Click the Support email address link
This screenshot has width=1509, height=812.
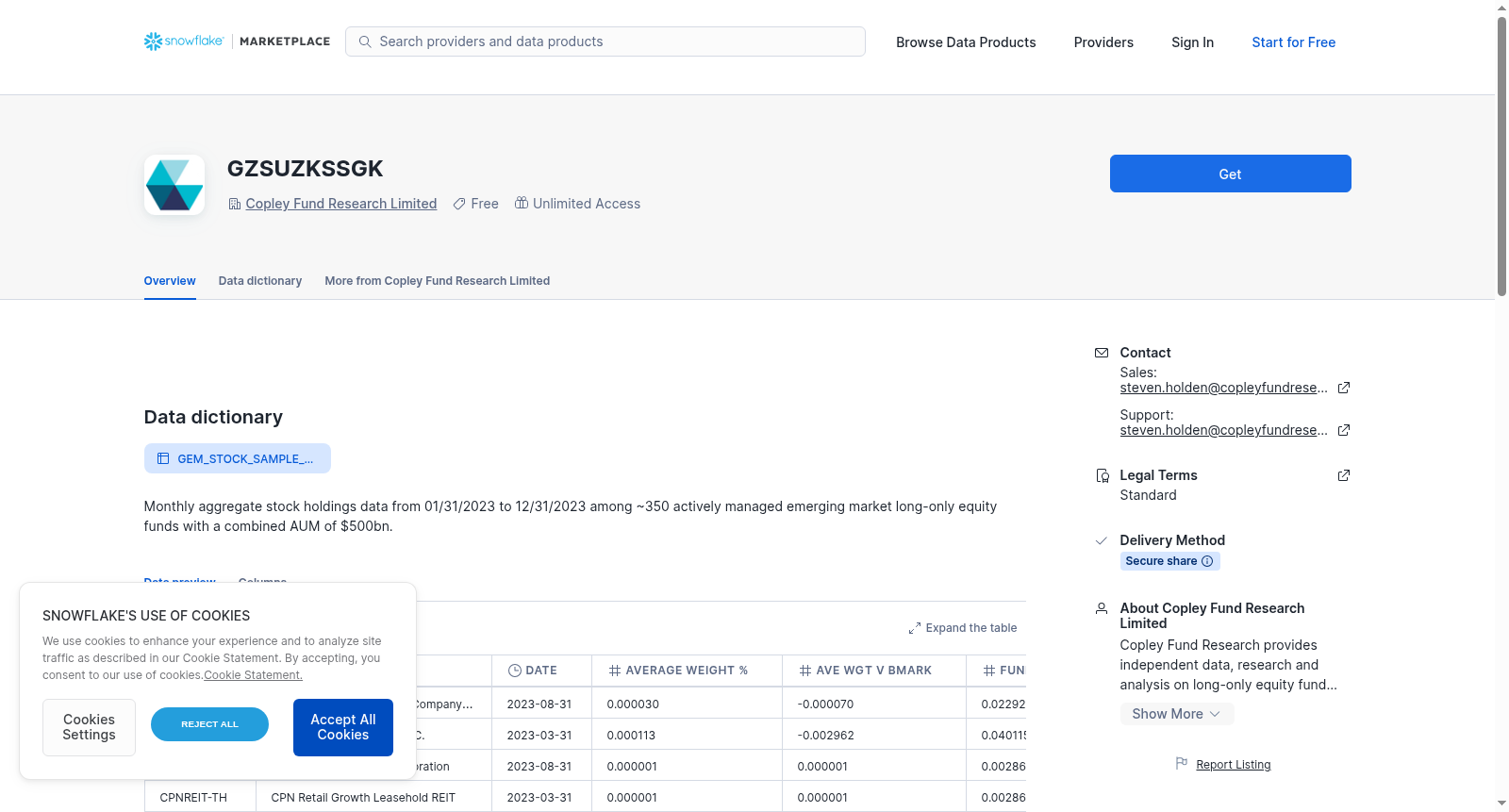pyautogui.click(x=1224, y=430)
